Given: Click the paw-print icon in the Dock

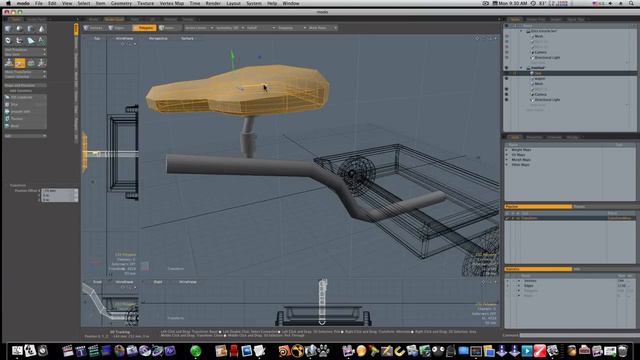Looking at the screenshot, I should pos(324,351).
